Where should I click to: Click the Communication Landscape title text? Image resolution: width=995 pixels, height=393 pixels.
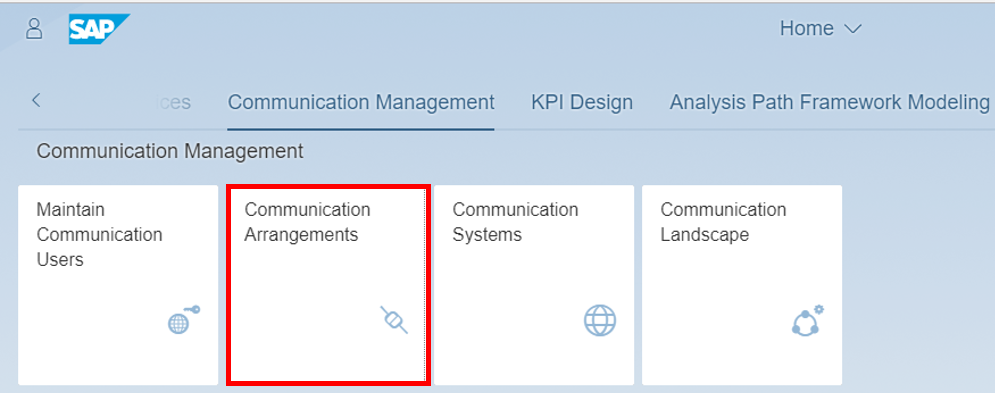(x=723, y=222)
